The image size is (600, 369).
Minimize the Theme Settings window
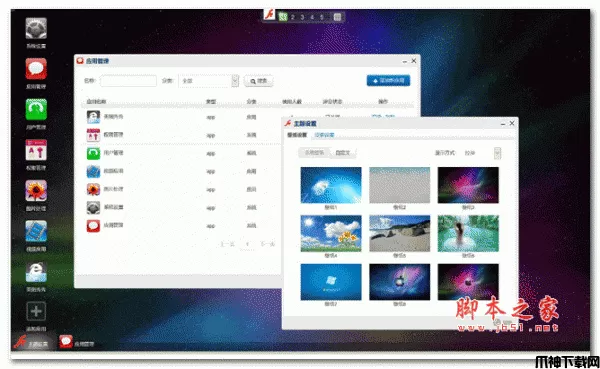tap(503, 124)
